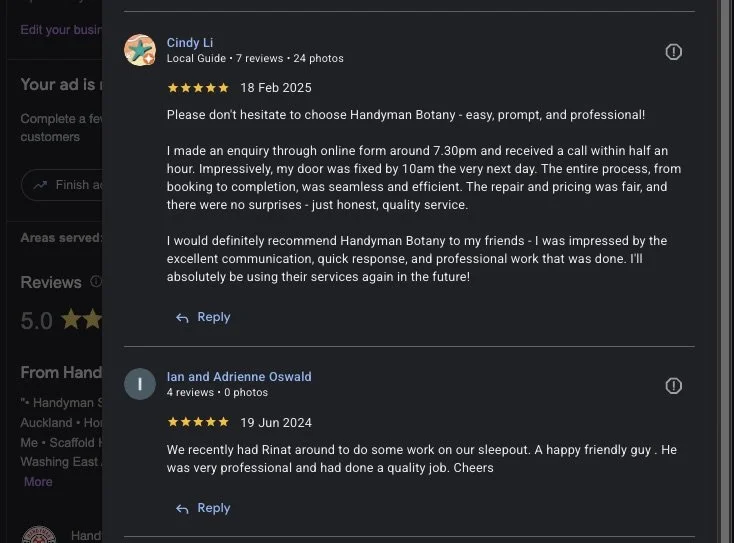Open Ian and Adrienne Oswald's avatar
The height and width of the screenshot is (543, 734).
pos(140,384)
